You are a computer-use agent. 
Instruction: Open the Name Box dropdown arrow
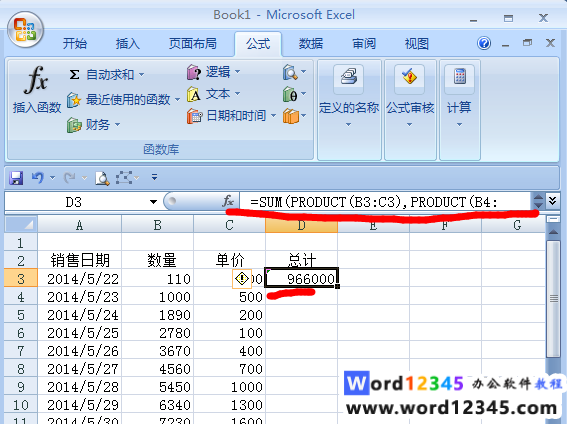pos(153,202)
